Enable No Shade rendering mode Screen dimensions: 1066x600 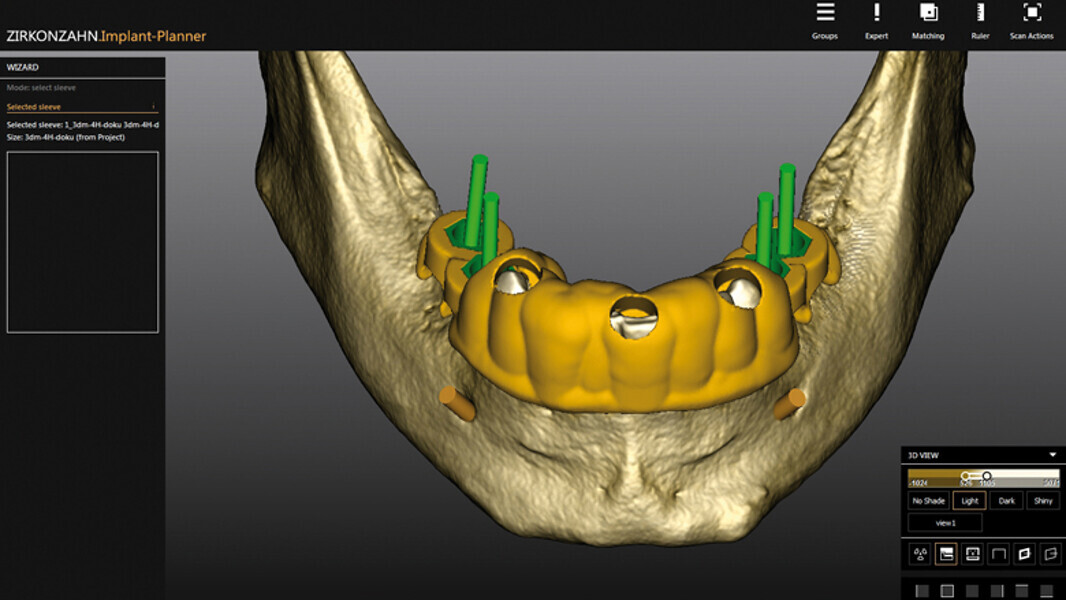[927, 500]
